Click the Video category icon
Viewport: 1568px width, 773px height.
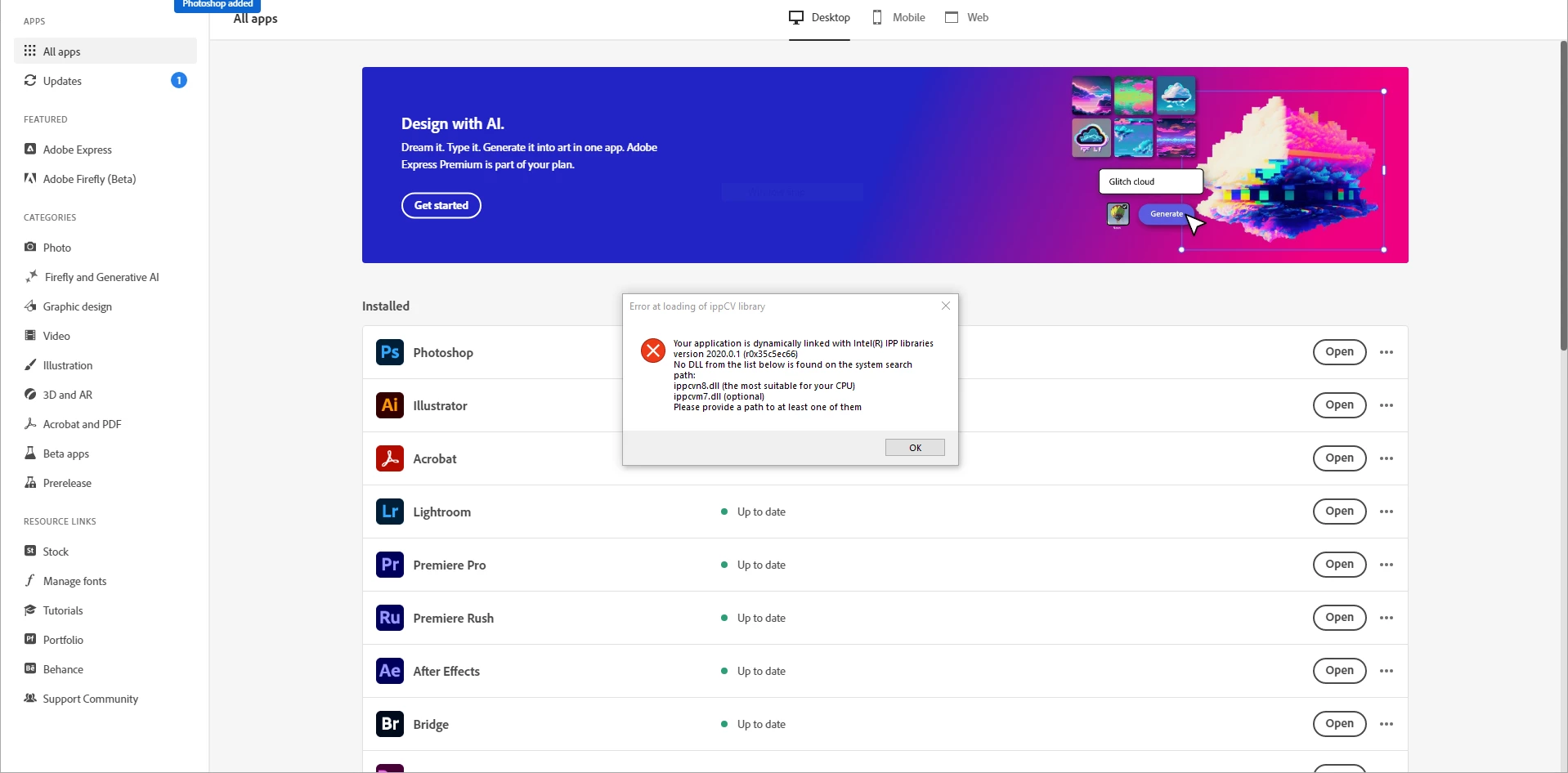tap(30, 335)
